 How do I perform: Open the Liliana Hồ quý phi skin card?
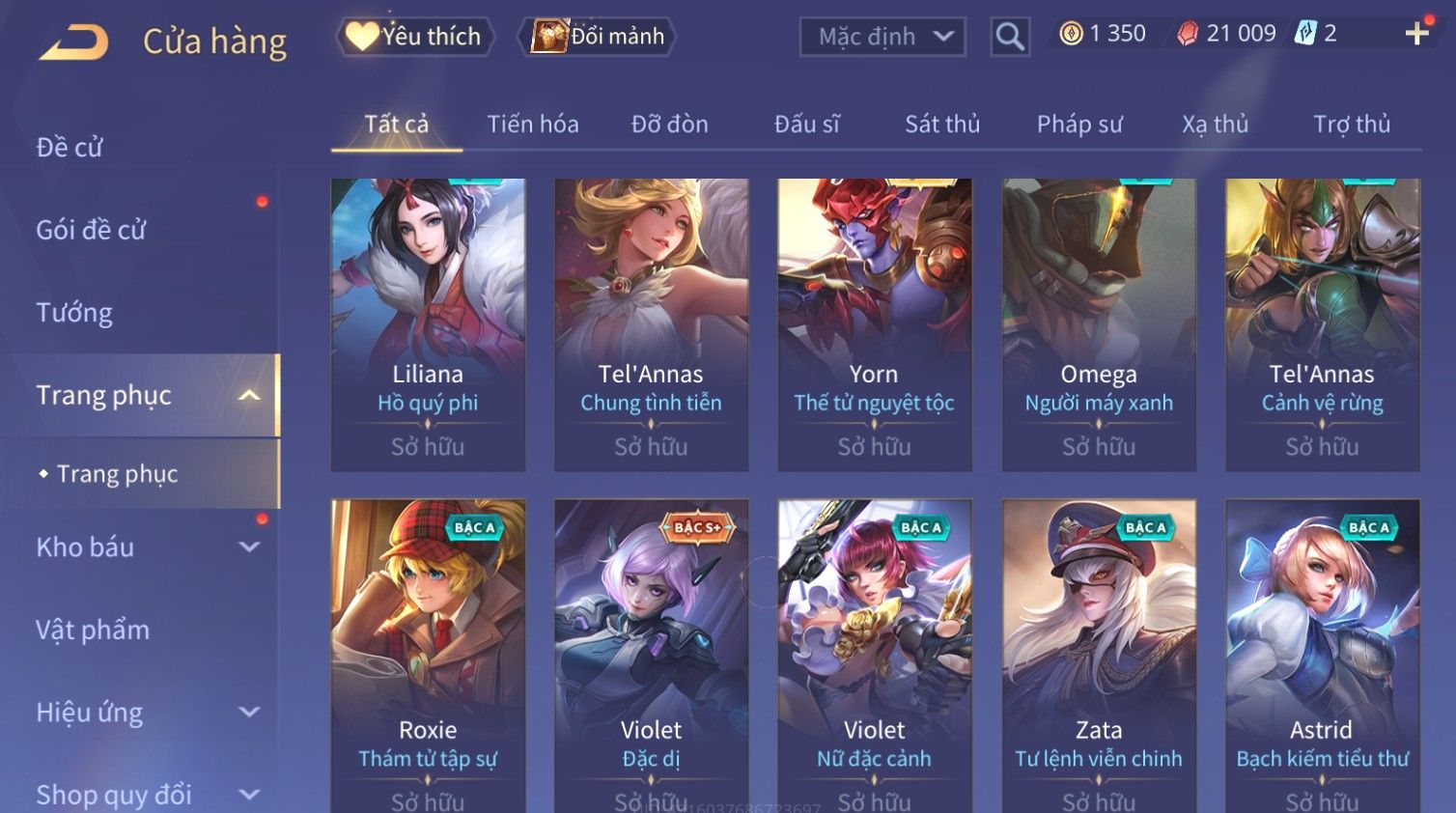pyautogui.click(x=428, y=324)
